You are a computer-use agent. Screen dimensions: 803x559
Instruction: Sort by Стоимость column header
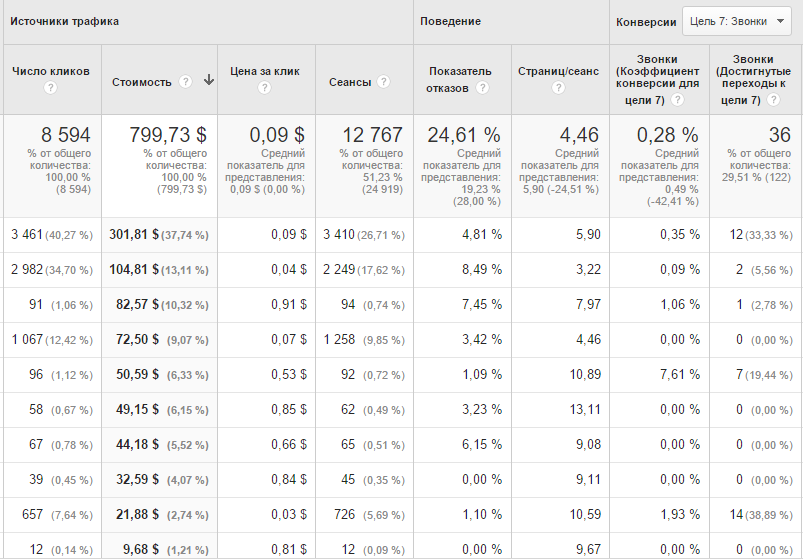tap(141, 82)
